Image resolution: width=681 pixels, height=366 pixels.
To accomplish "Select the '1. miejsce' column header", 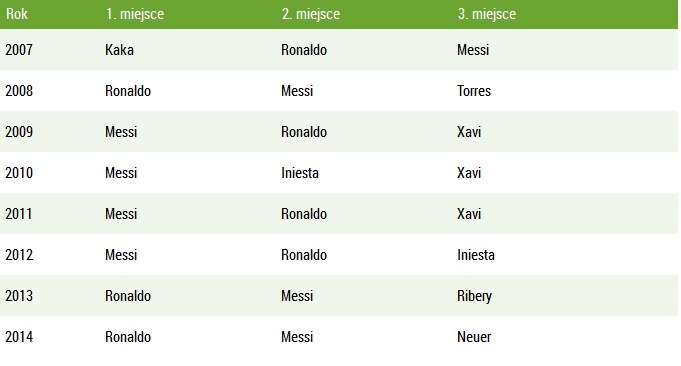I will pos(135,14).
